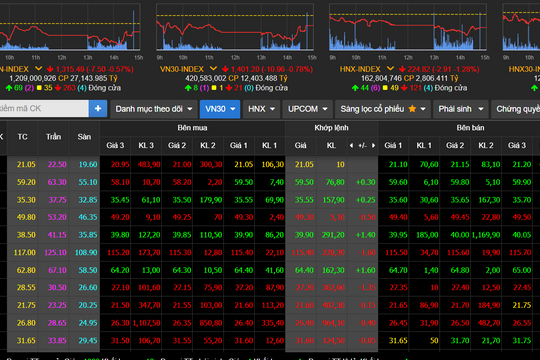Click KL 1 header under Bên mua

269,145
